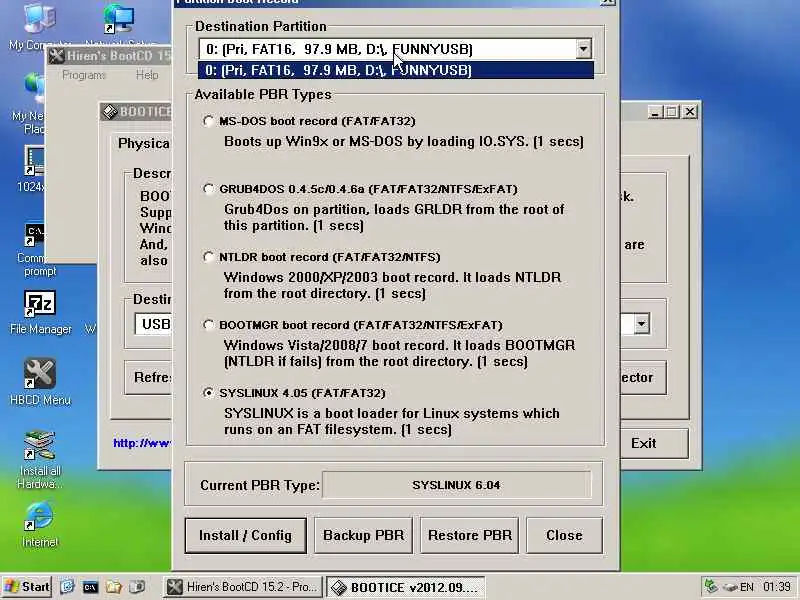Click the Backup PBR button
Screen dimensions: 800x600
click(x=363, y=535)
